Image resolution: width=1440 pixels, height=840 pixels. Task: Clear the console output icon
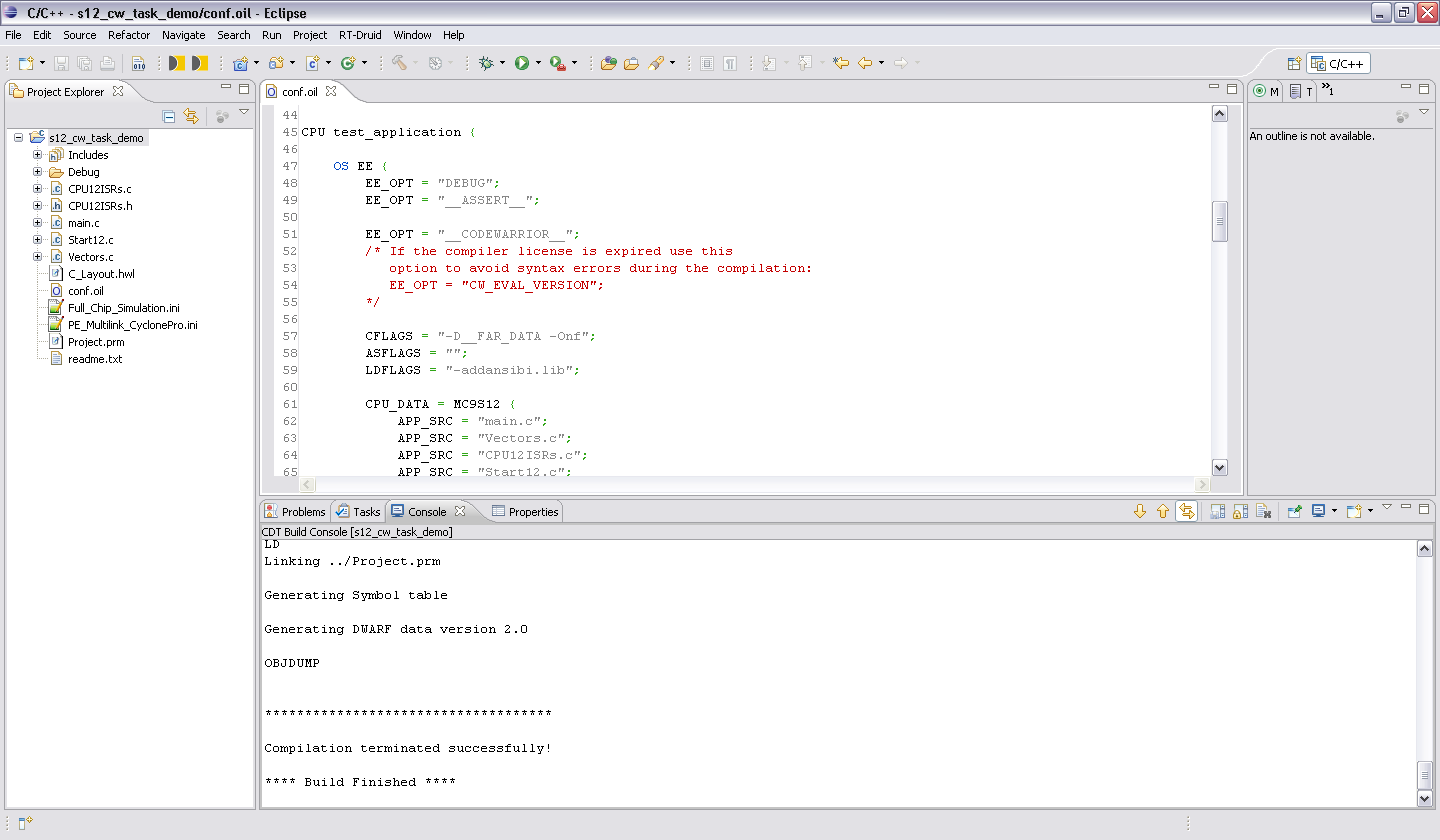(x=1265, y=511)
